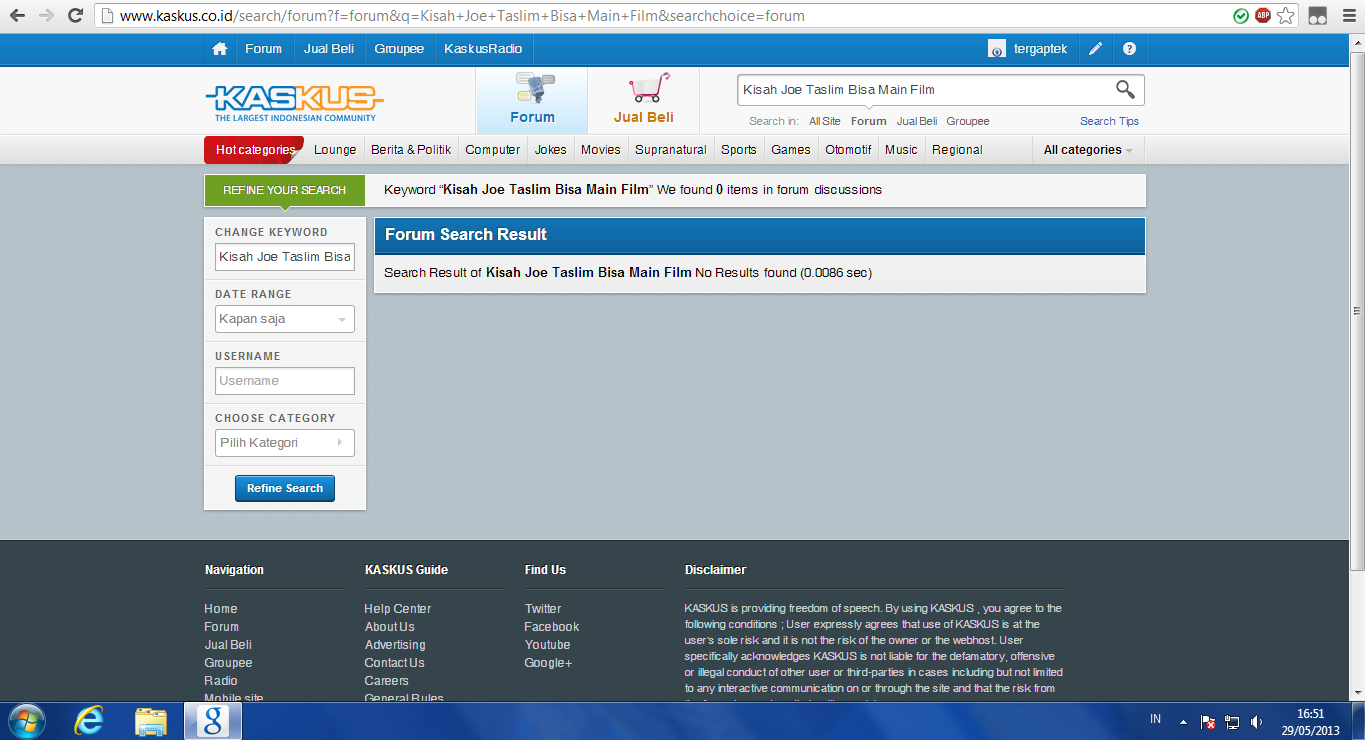Click the Refine Search button
The image size is (1365, 740).
pos(285,488)
